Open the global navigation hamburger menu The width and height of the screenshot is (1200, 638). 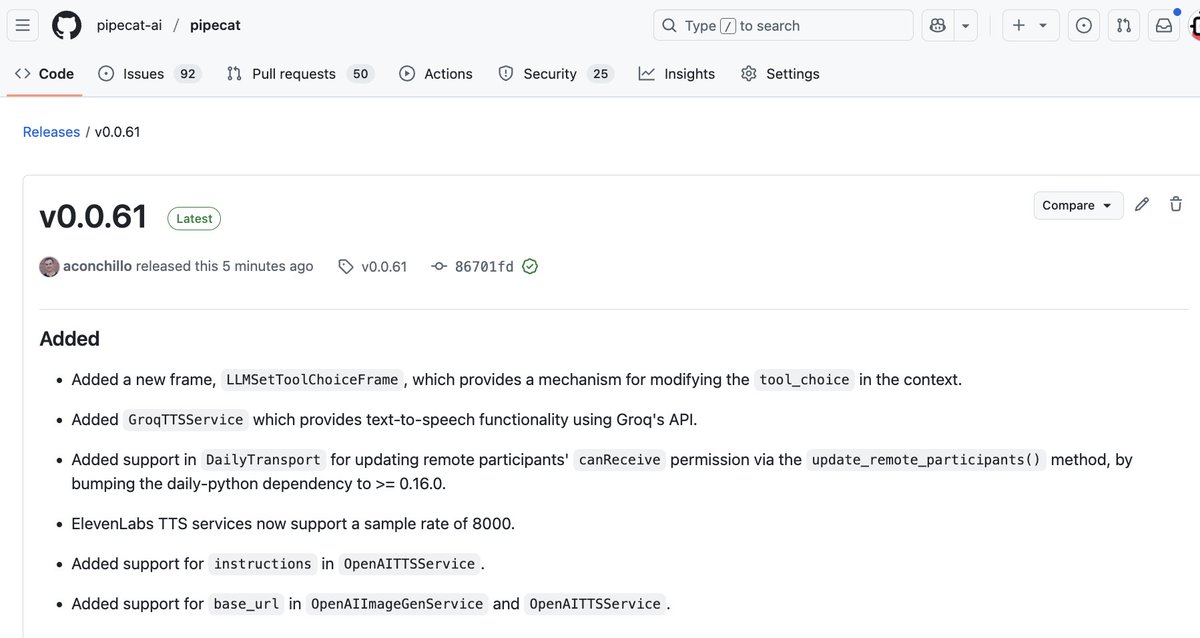pos(22,24)
